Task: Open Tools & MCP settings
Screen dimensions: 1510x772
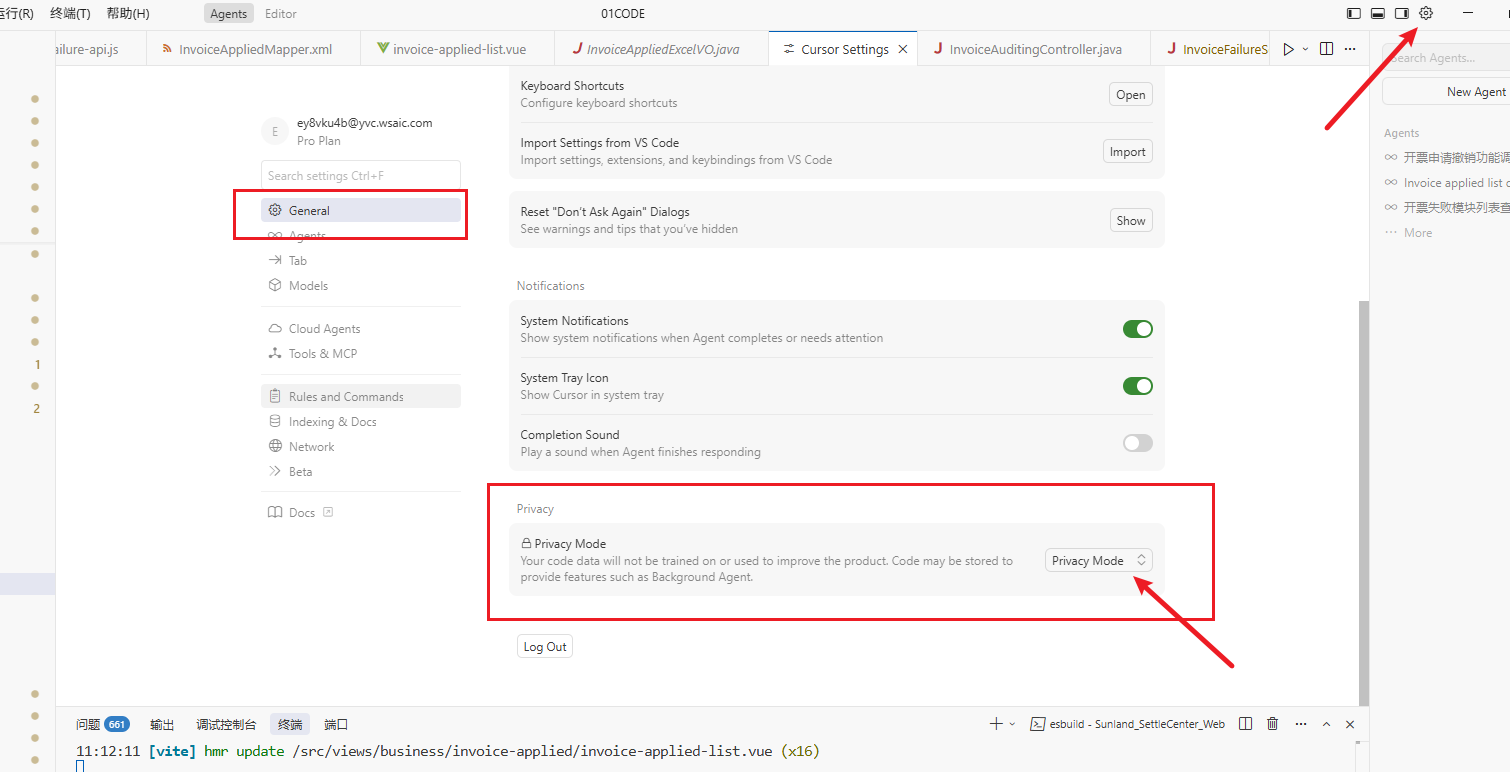Action: pyautogui.click(x=361, y=353)
